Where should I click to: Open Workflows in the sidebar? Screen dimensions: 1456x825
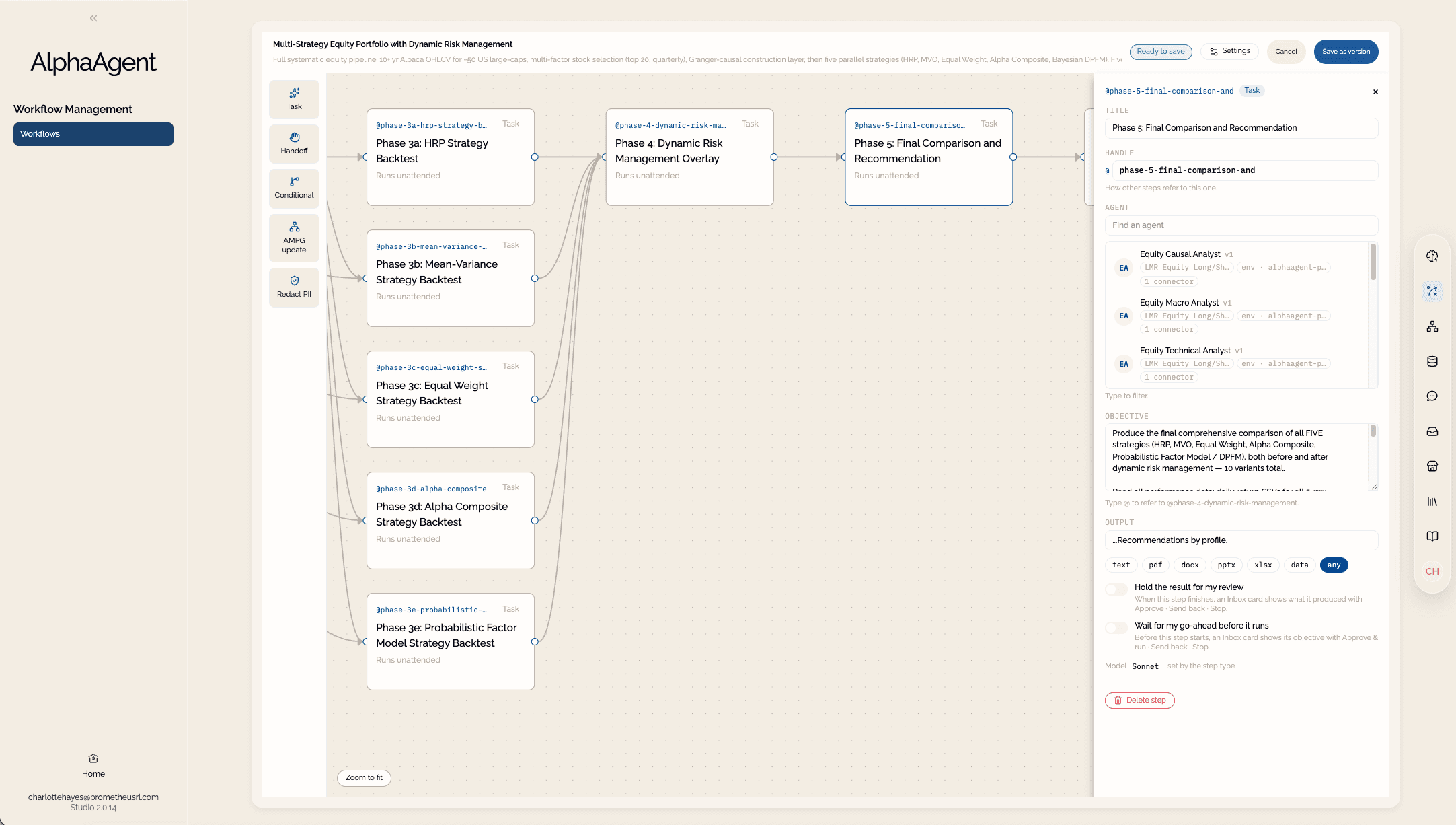tap(93, 134)
